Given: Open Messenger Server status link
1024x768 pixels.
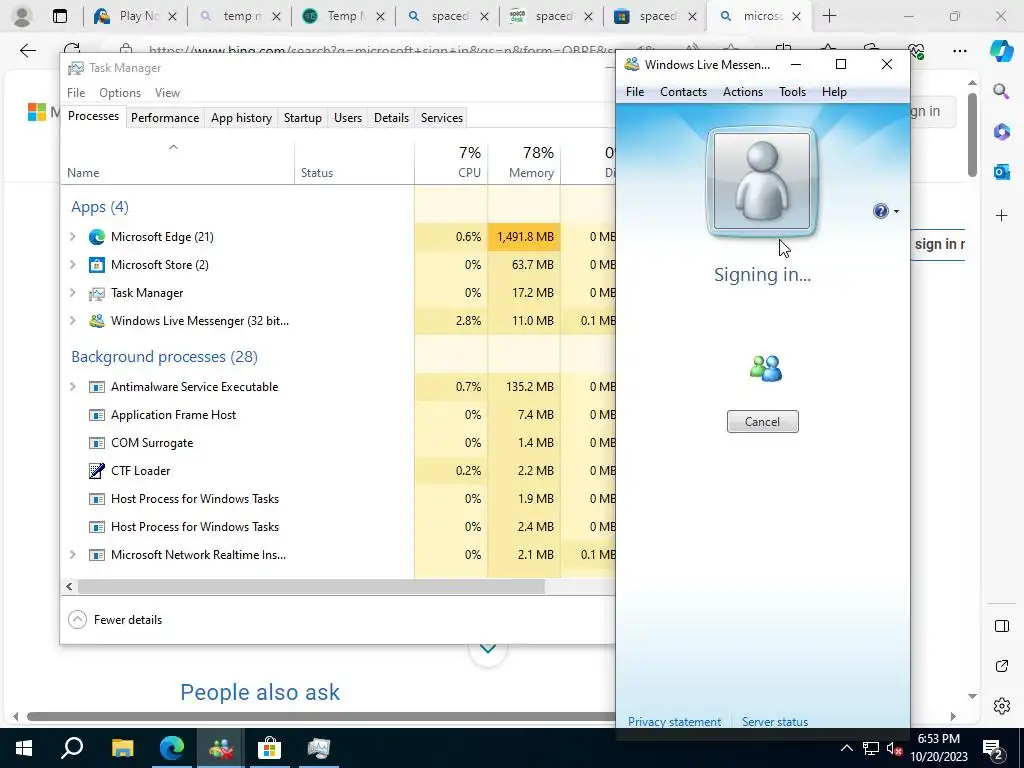Looking at the screenshot, I should click(x=775, y=722).
